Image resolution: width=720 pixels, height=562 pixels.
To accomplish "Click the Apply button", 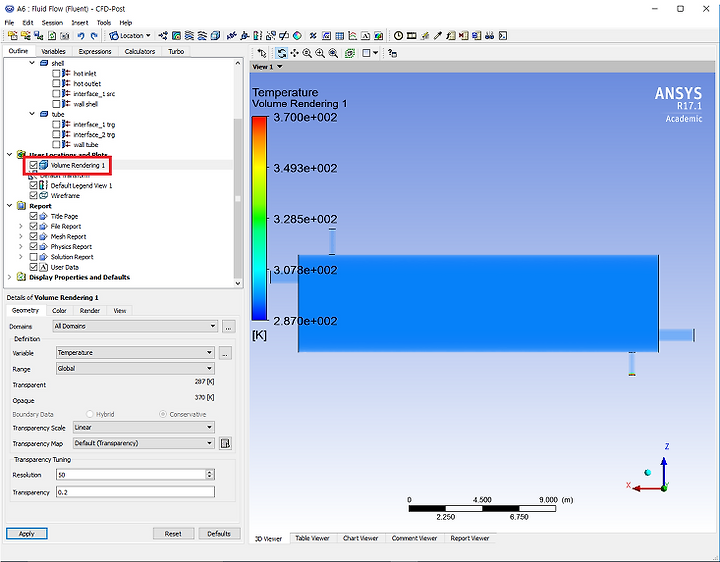I will click(27, 534).
